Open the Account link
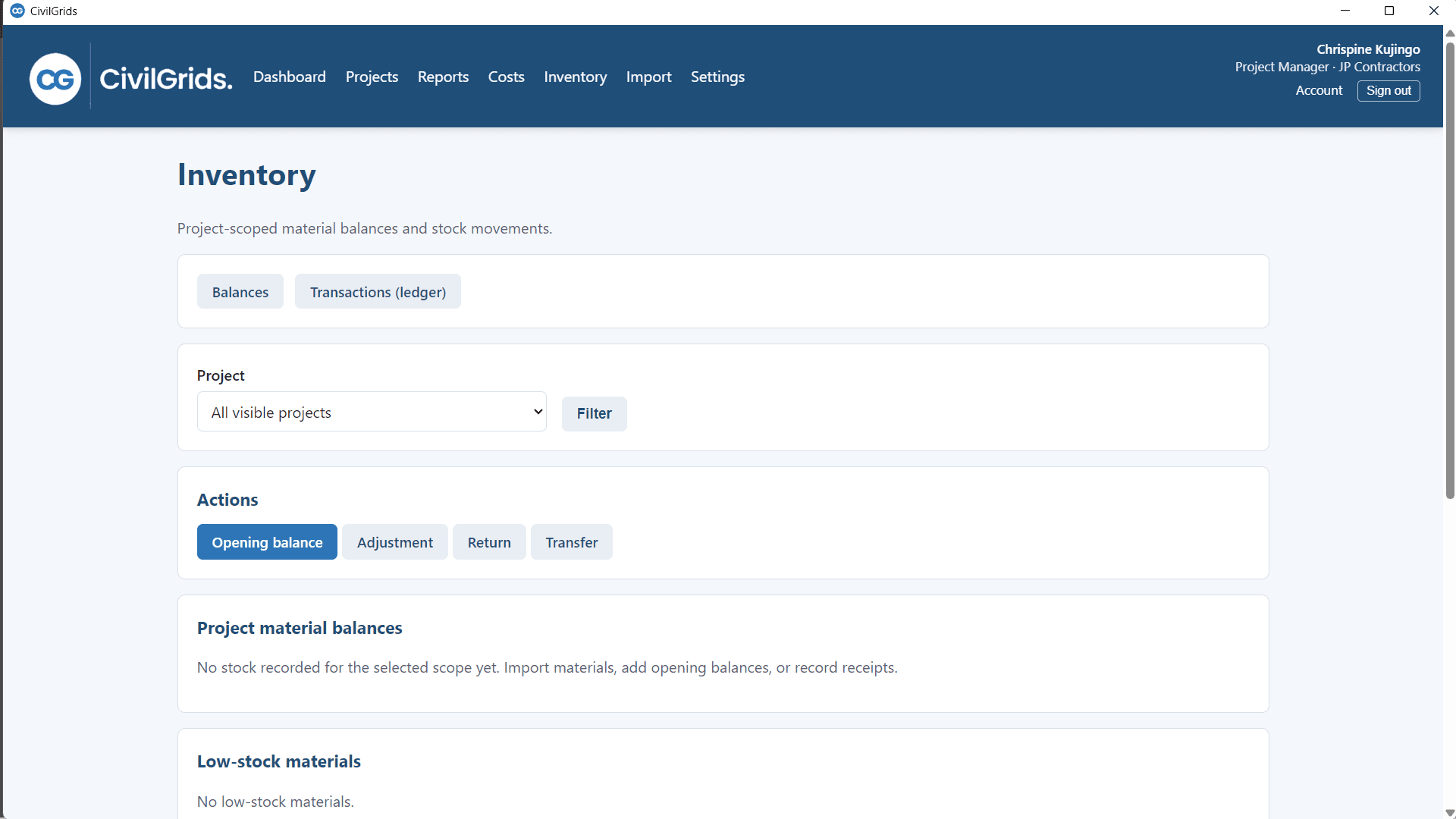The width and height of the screenshot is (1456, 819). [1319, 90]
